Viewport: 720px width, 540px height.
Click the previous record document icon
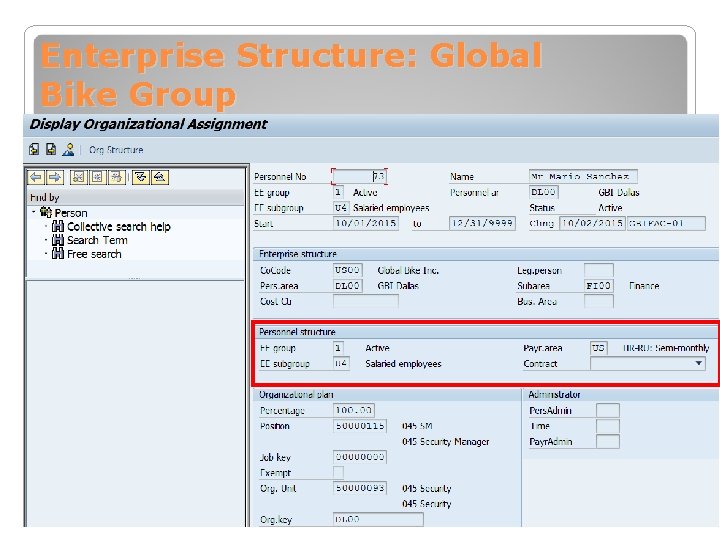pyautogui.click(x=34, y=149)
